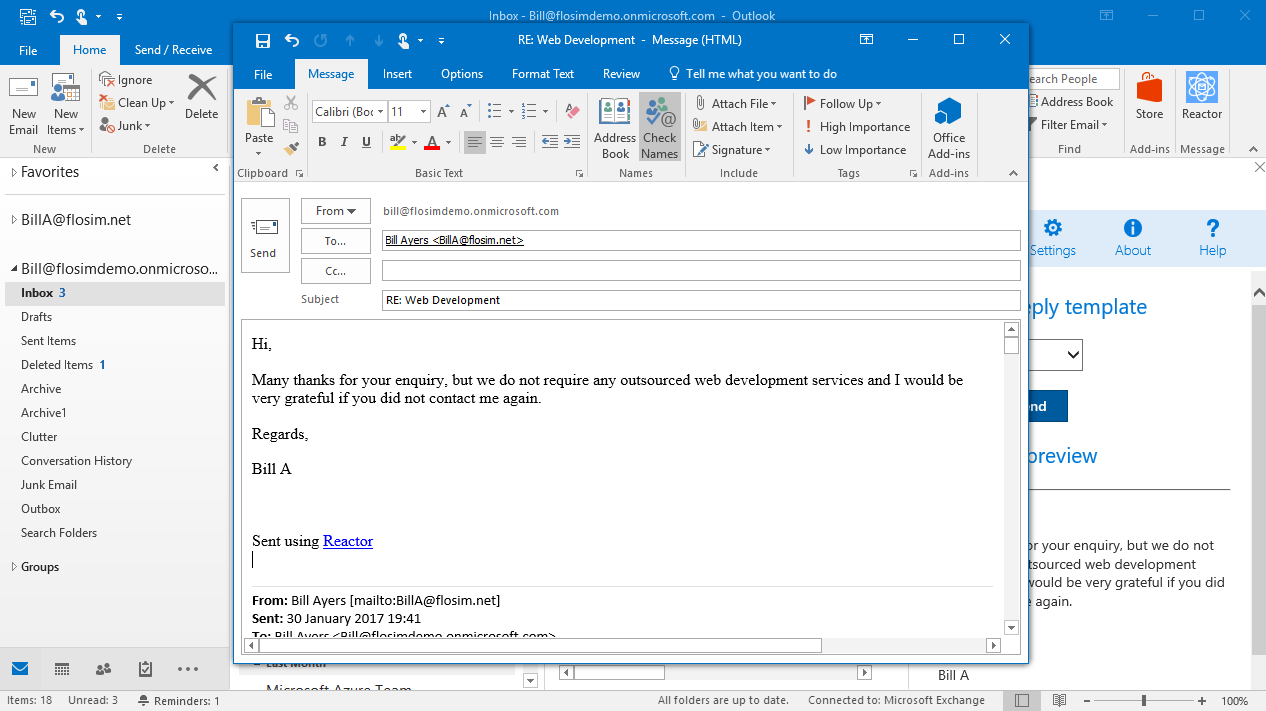Click into the Subject field
The image size is (1266, 711).
701,300
